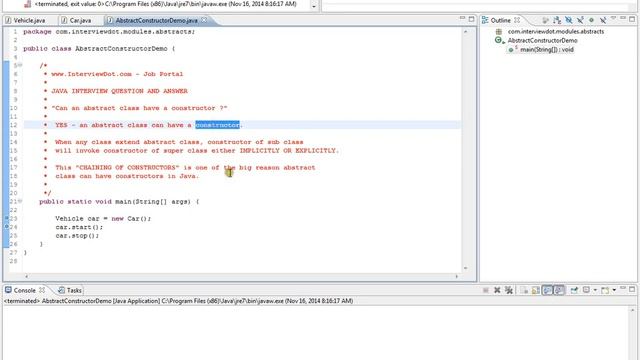
Task: Click the editor horizontal scrollbar left arrow
Action: click(27, 276)
